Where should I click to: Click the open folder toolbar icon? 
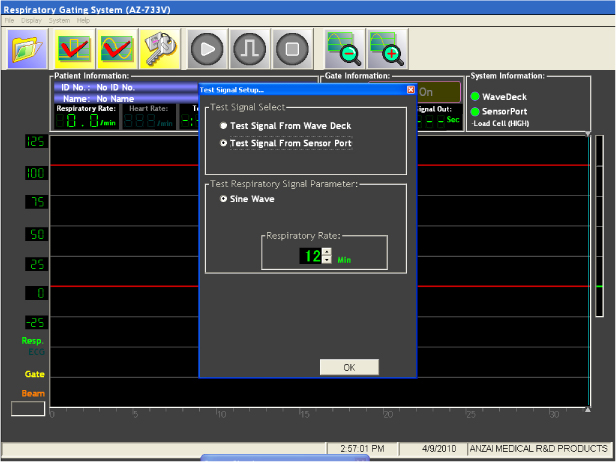click(28, 48)
